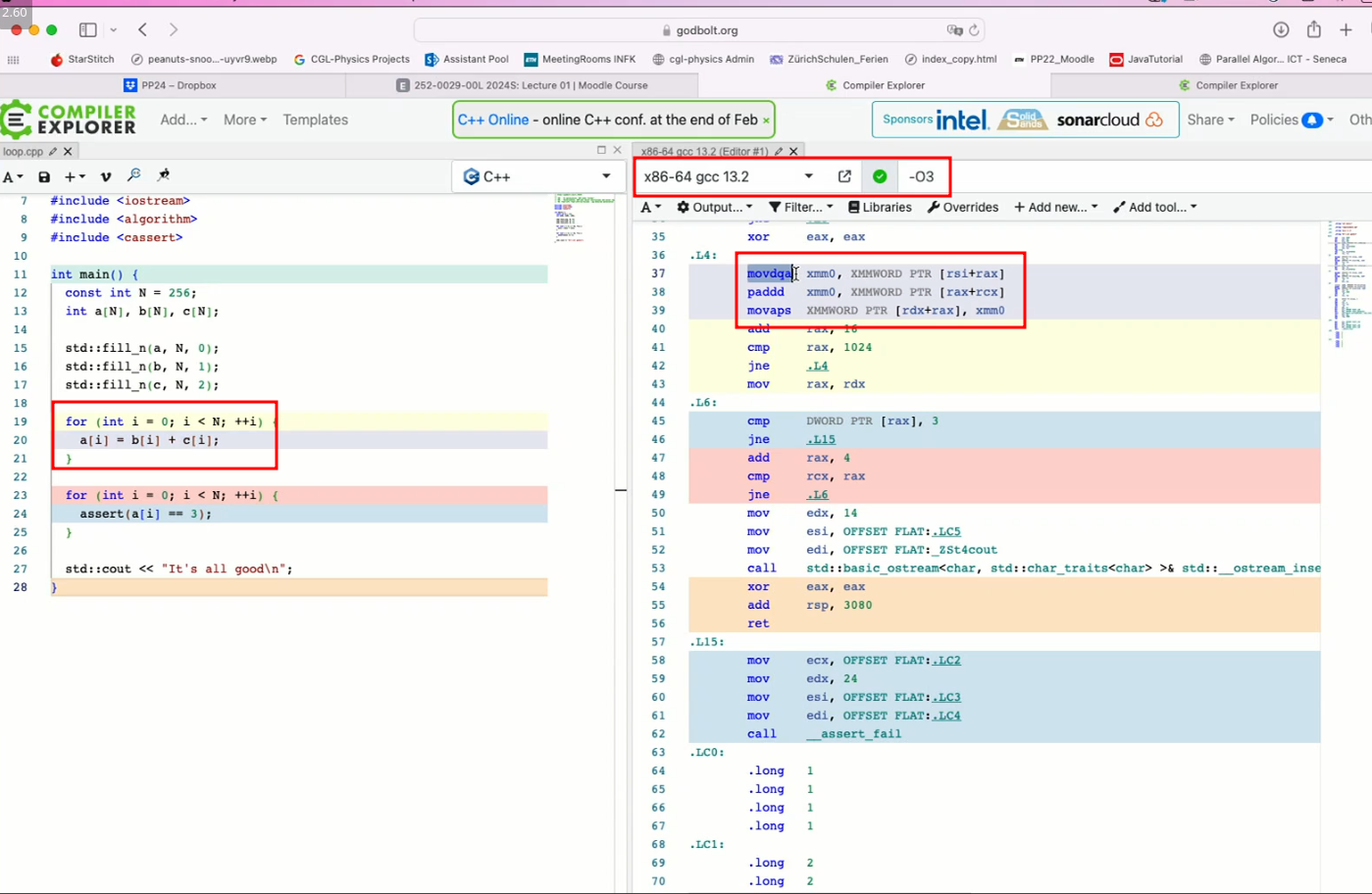The image size is (1372, 894).
Task: Open the Templates menu item
Action: coord(315,120)
